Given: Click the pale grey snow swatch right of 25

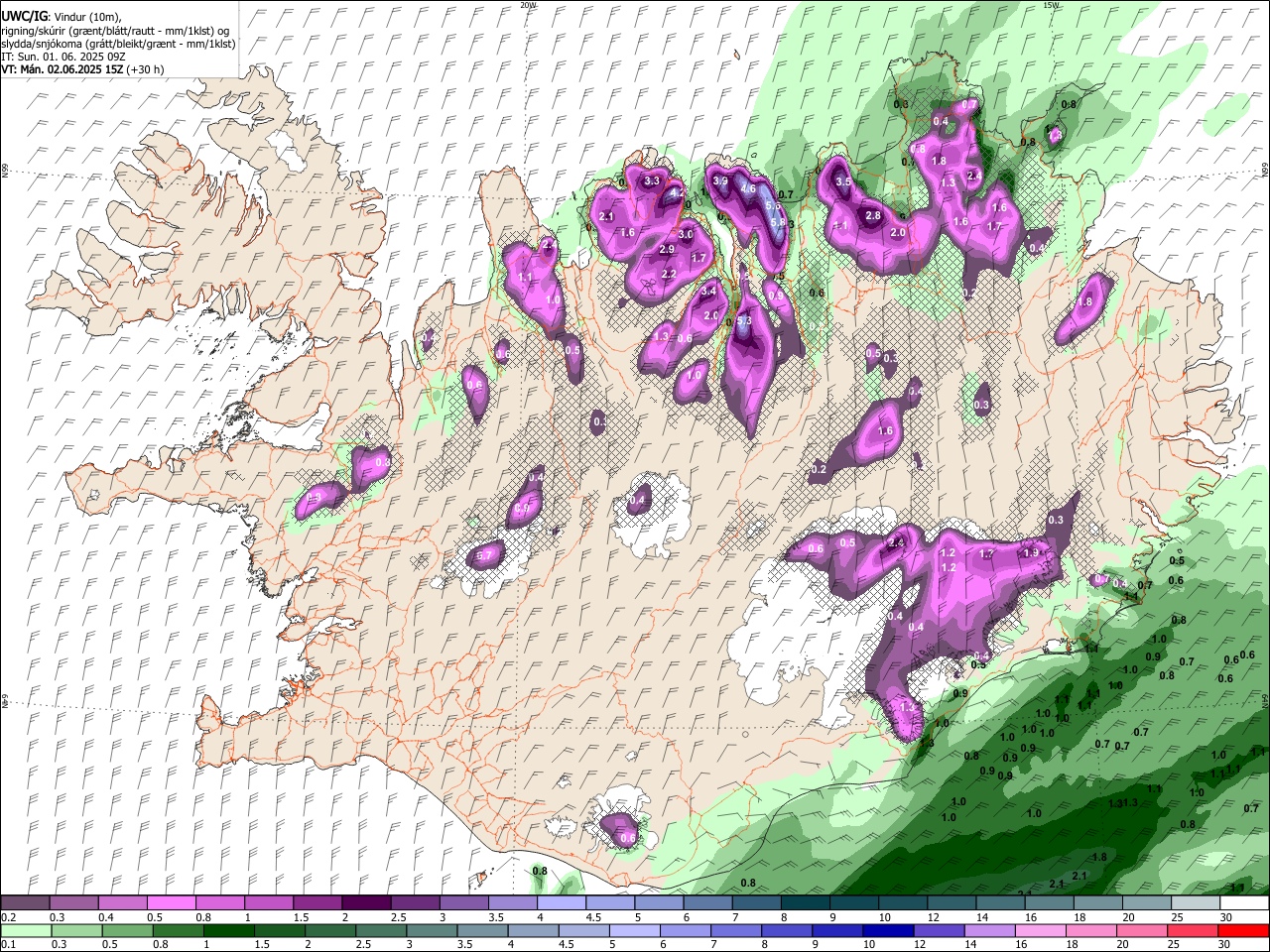Looking at the screenshot, I should pos(1195,903).
